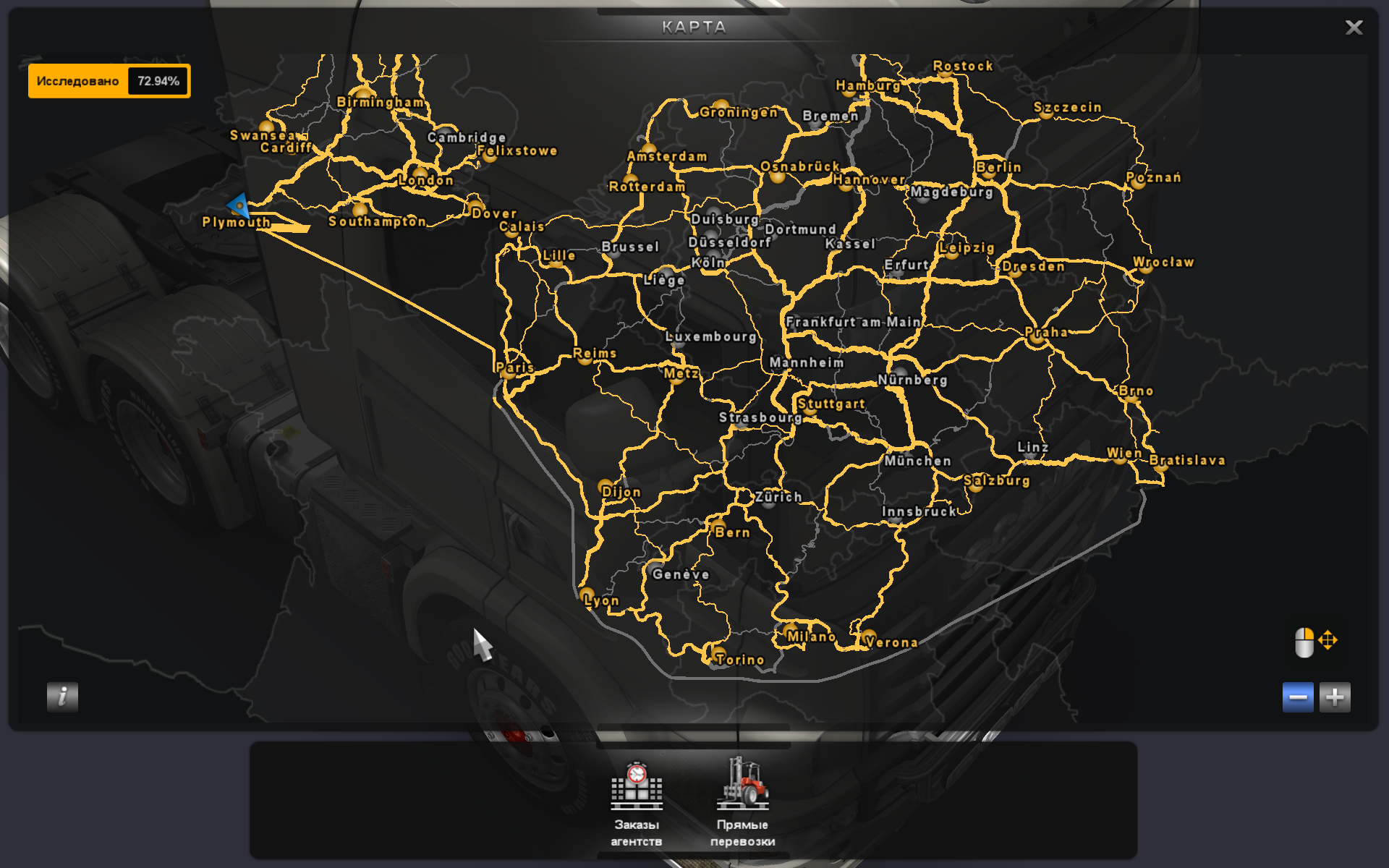Select the Birmingham city marker
Image resolution: width=1389 pixels, height=868 pixels.
click(364, 94)
